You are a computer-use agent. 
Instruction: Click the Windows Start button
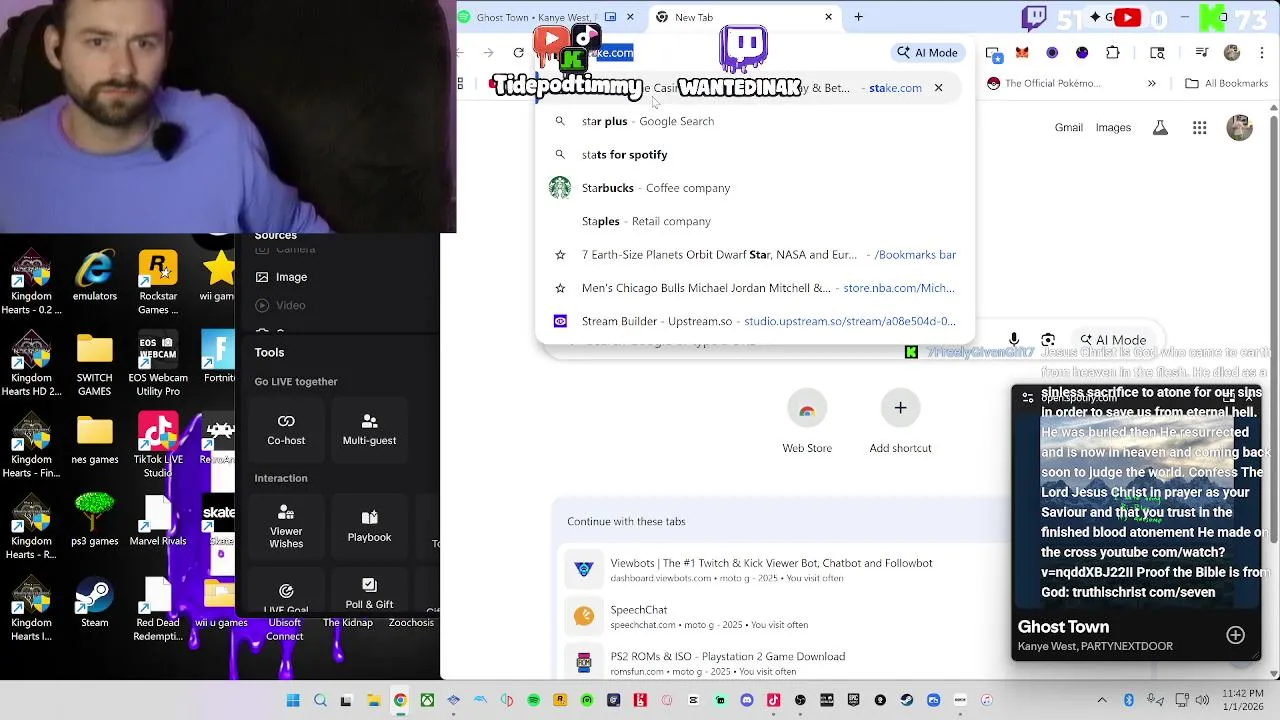coord(293,700)
